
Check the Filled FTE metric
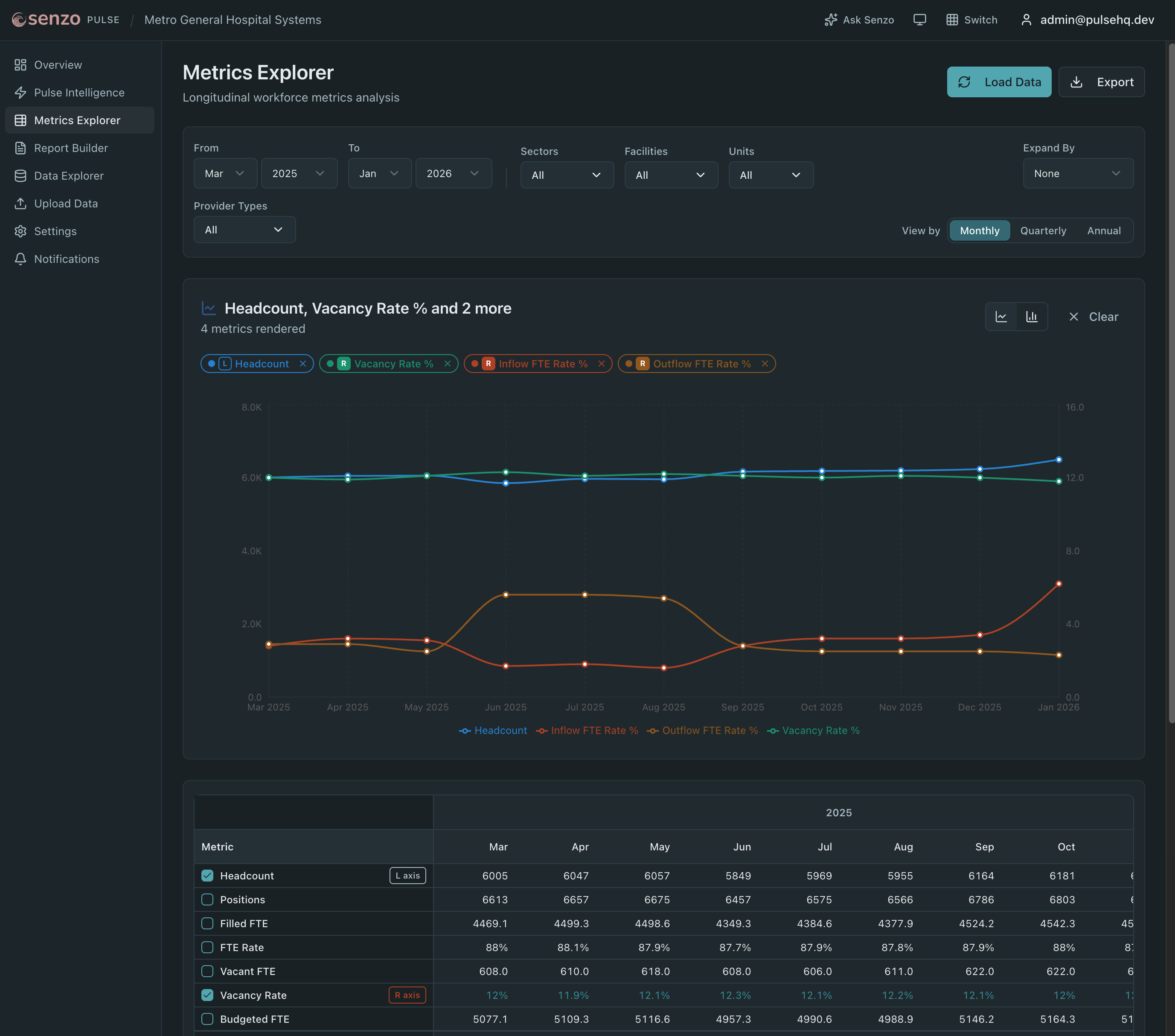(207, 923)
